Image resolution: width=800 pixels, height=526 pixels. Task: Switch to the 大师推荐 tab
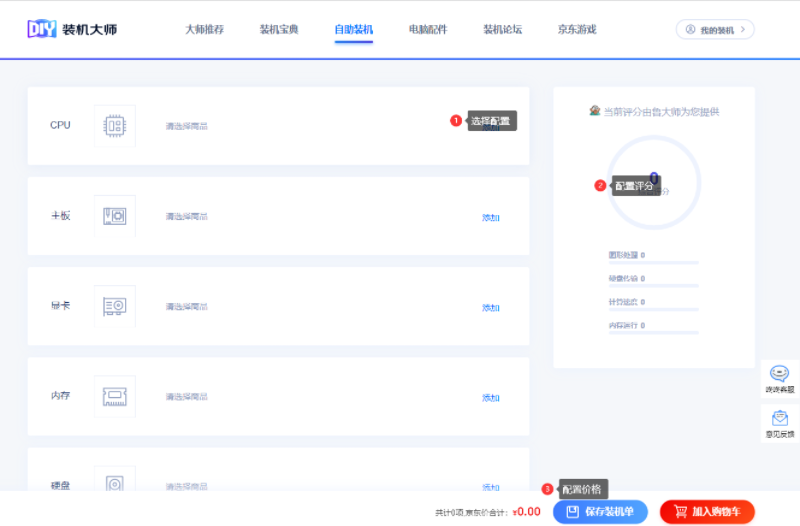[204, 30]
